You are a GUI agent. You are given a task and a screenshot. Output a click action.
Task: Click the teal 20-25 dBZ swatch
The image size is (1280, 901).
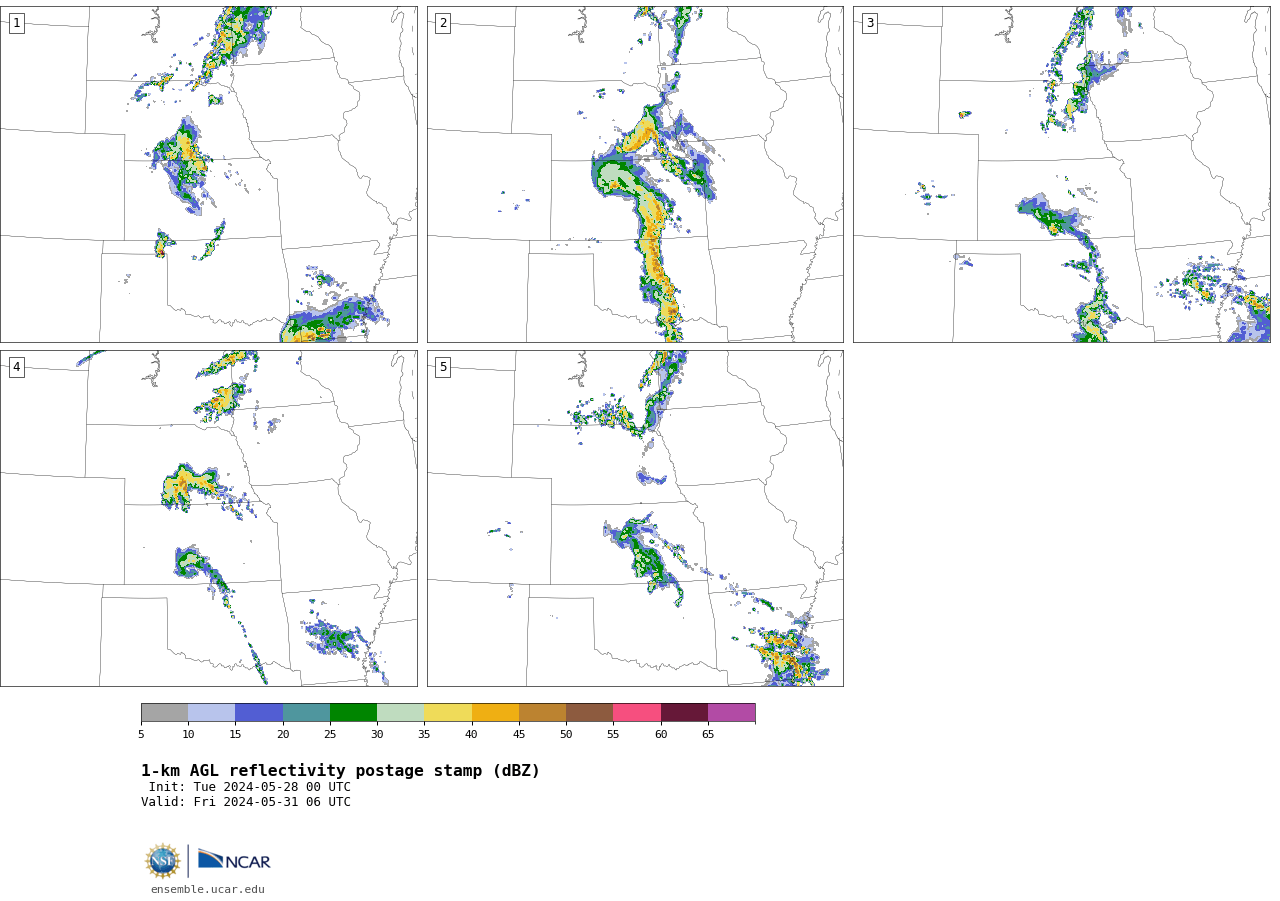coord(306,712)
